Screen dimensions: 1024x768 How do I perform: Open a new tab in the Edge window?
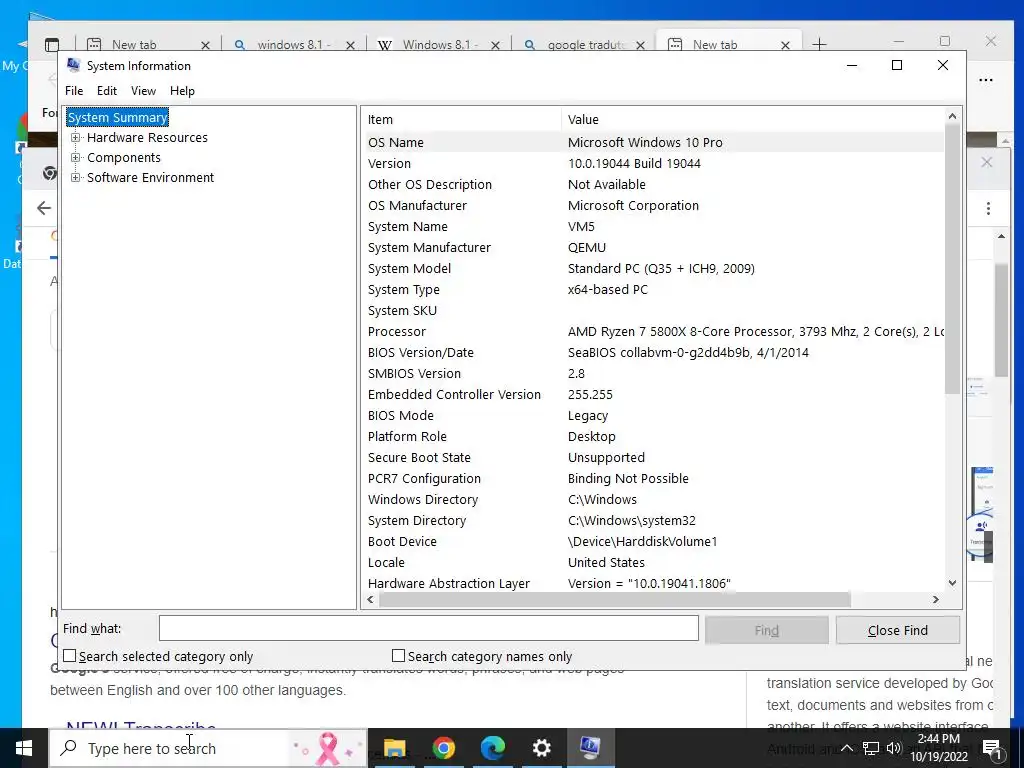tap(819, 44)
